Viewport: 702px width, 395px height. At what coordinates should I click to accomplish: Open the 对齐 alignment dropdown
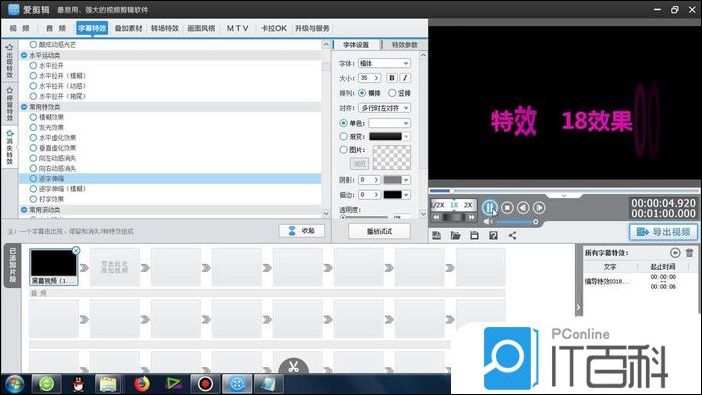pyautogui.click(x=384, y=108)
